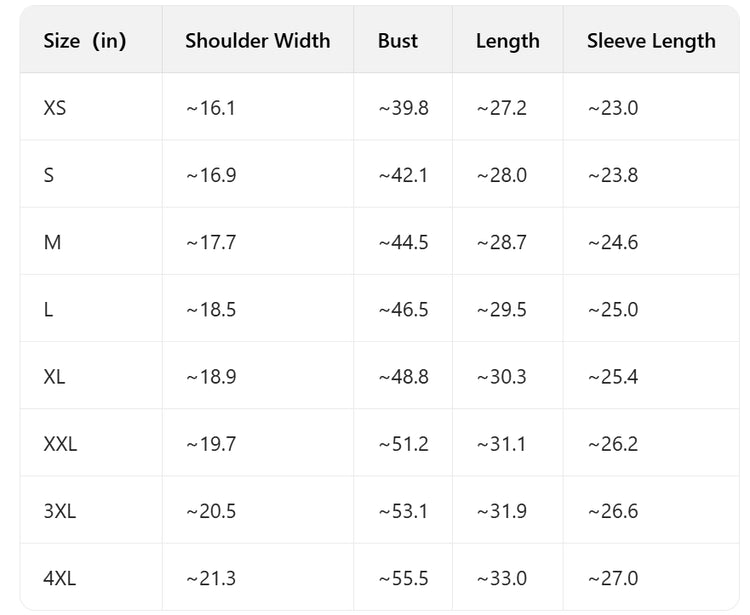Click the ~27.0 sleeve length value

point(612,578)
